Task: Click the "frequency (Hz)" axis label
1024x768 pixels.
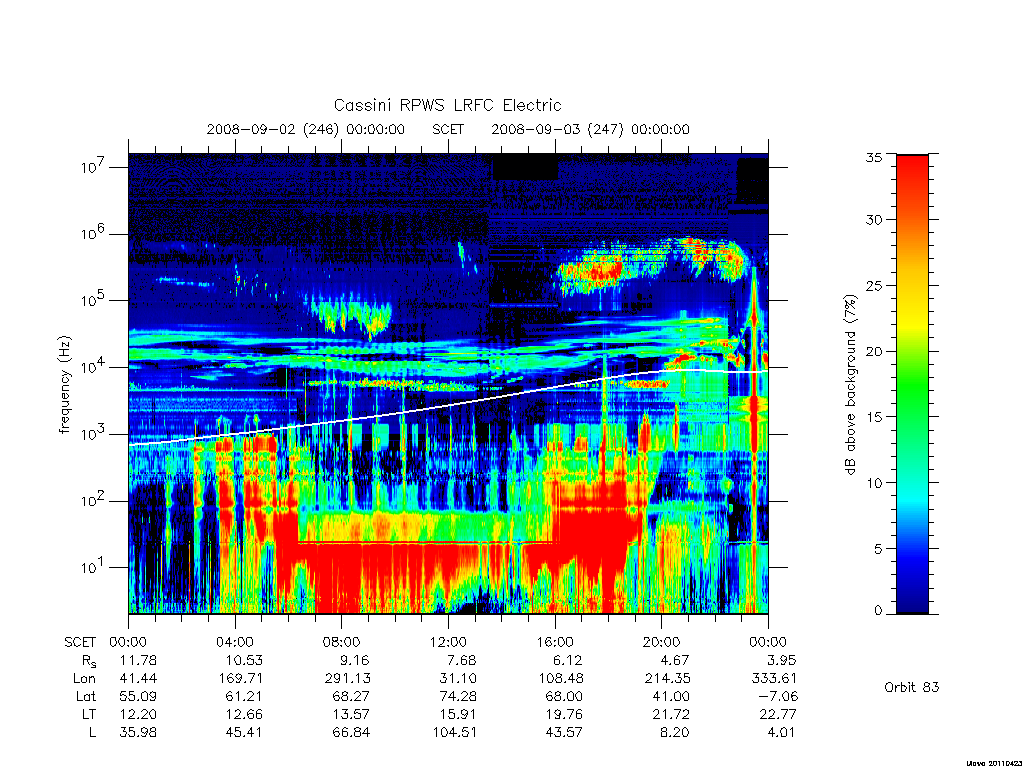Action: (x=64, y=385)
